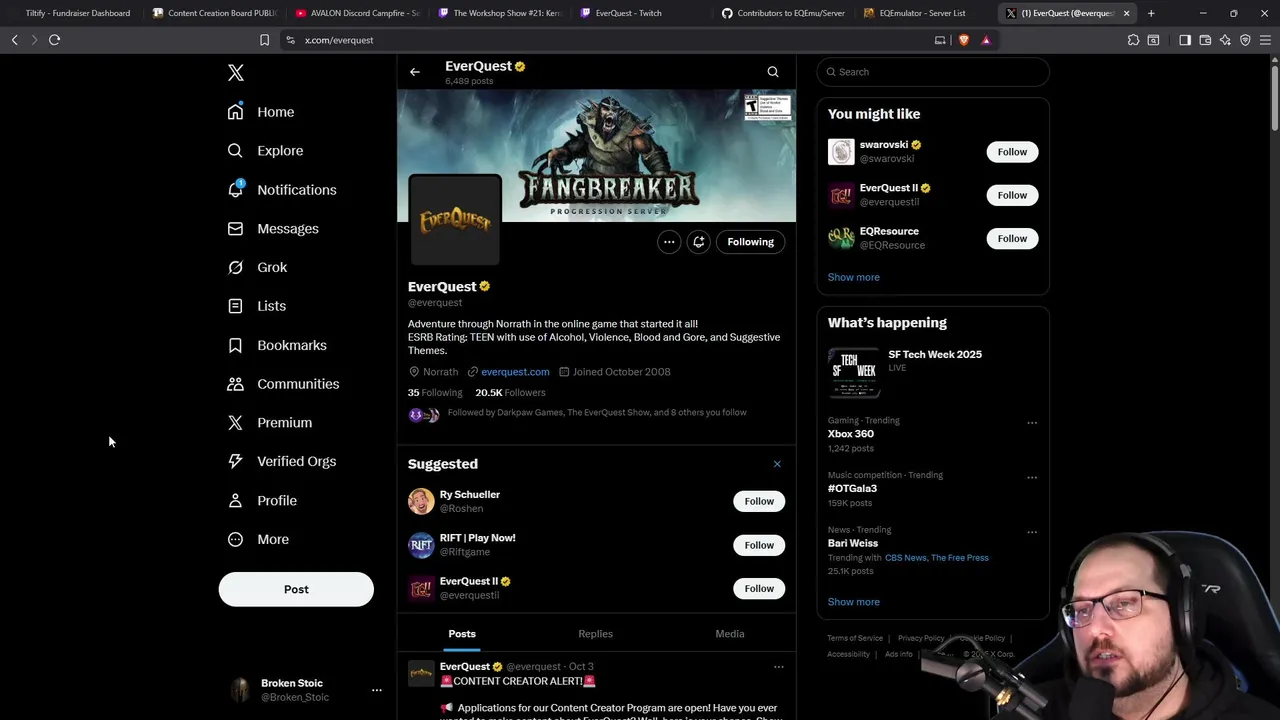Click the X logo in the sidebar
1280x720 pixels.
[235, 73]
